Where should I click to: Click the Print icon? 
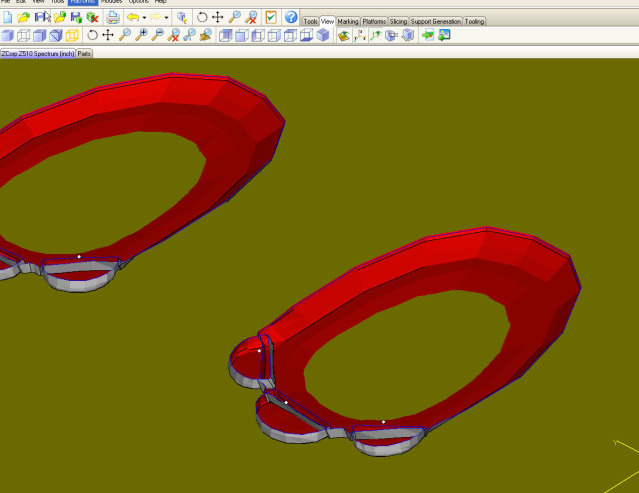point(112,18)
